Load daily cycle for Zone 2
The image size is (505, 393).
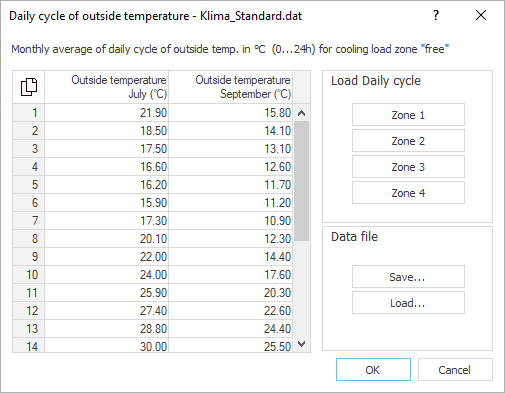click(x=408, y=141)
